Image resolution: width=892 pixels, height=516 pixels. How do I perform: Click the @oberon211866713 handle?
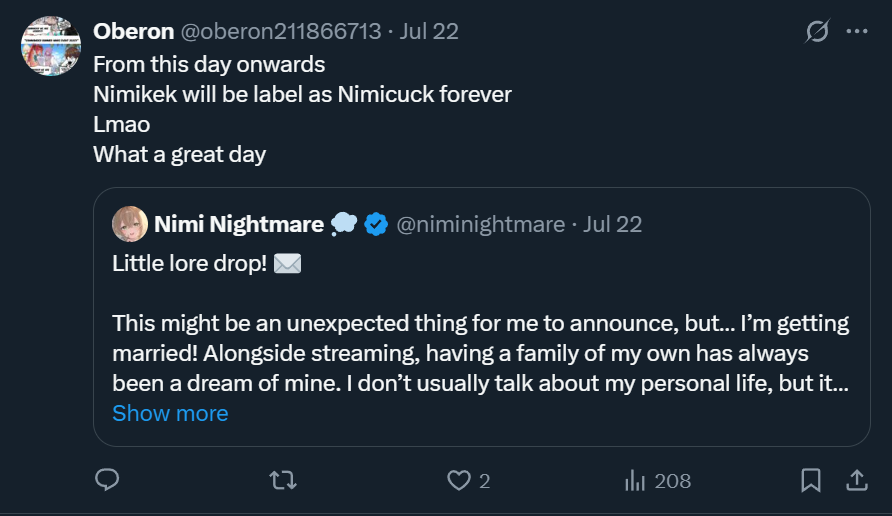(x=281, y=31)
